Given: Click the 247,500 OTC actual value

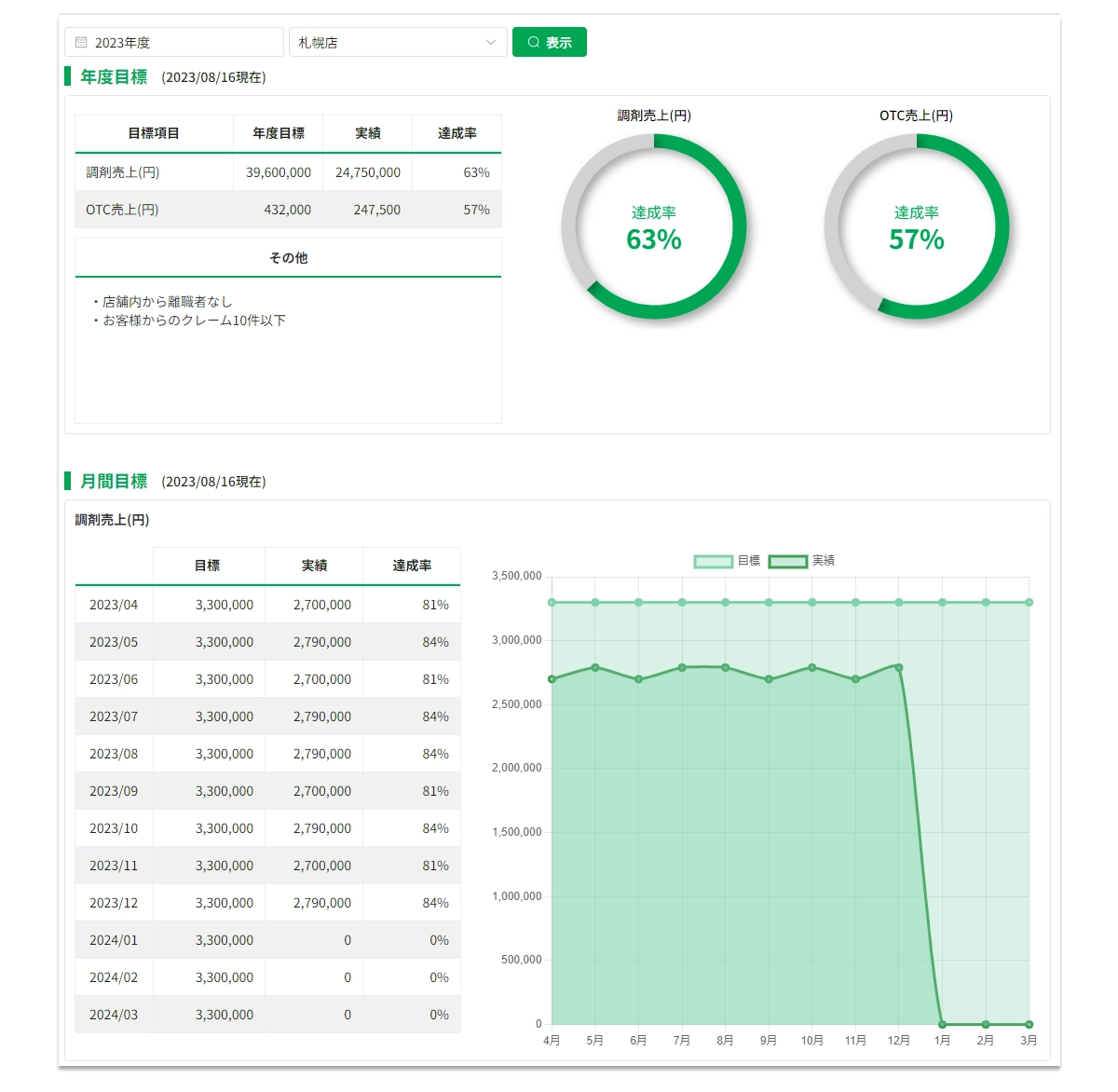Looking at the screenshot, I should click(377, 210).
